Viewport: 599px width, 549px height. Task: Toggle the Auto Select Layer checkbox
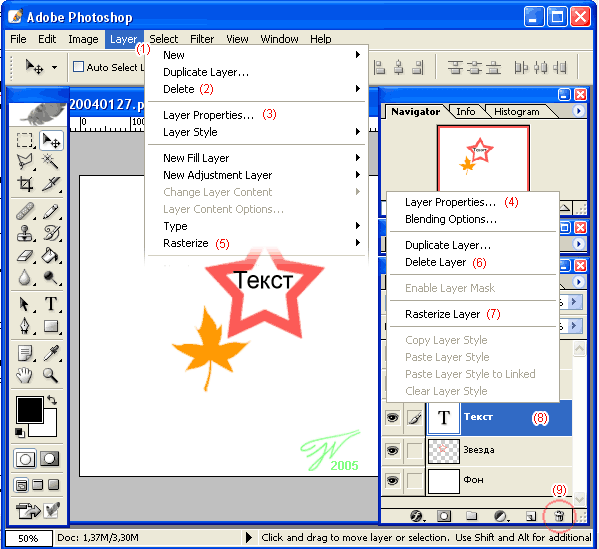[x=78, y=67]
